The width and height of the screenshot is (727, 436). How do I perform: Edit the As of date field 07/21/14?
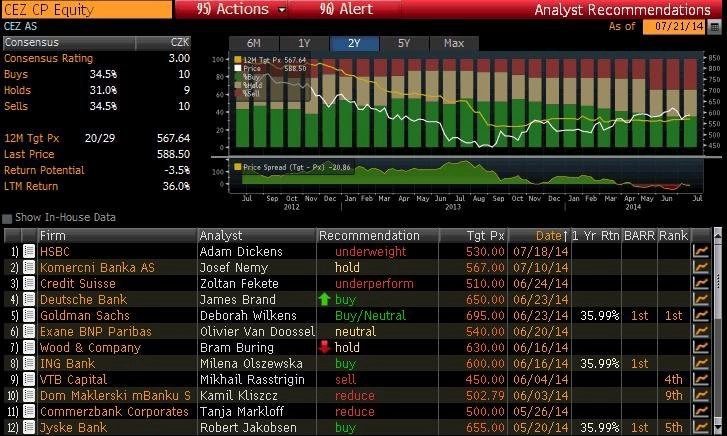674,26
